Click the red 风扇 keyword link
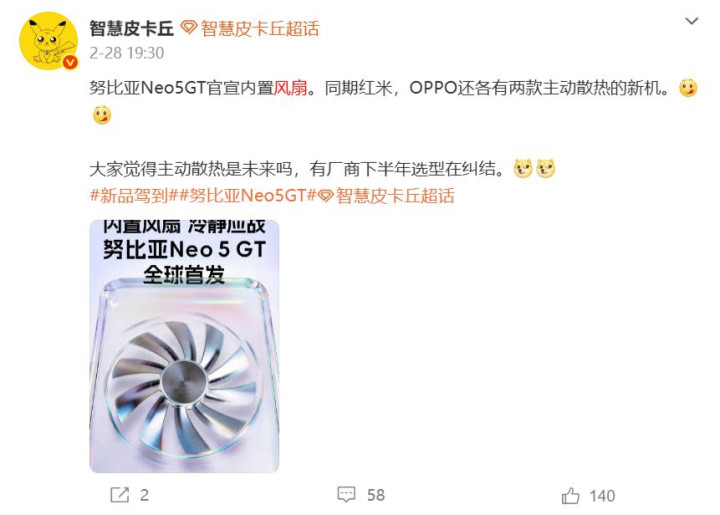 [291, 88]
